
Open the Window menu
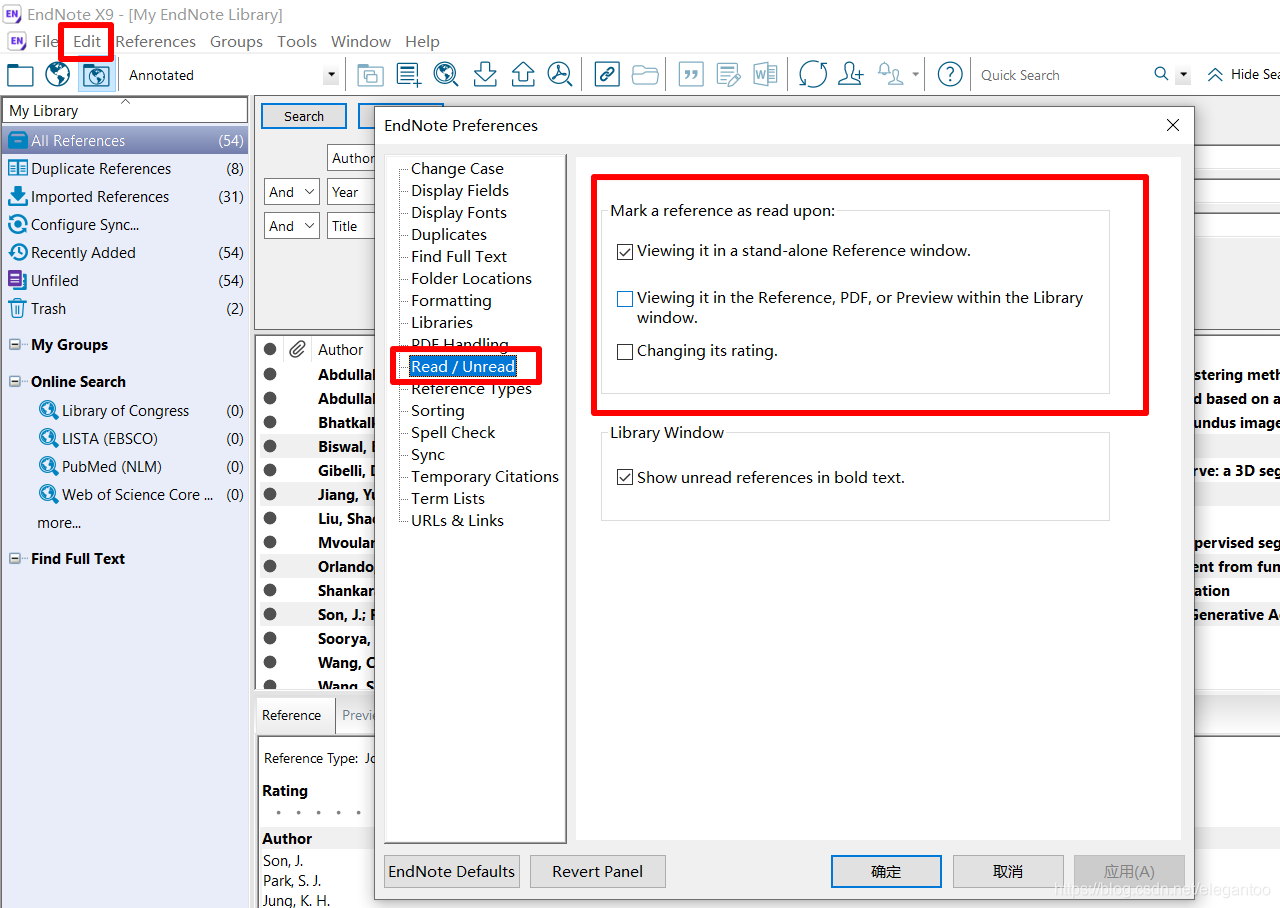coord(361,41)
